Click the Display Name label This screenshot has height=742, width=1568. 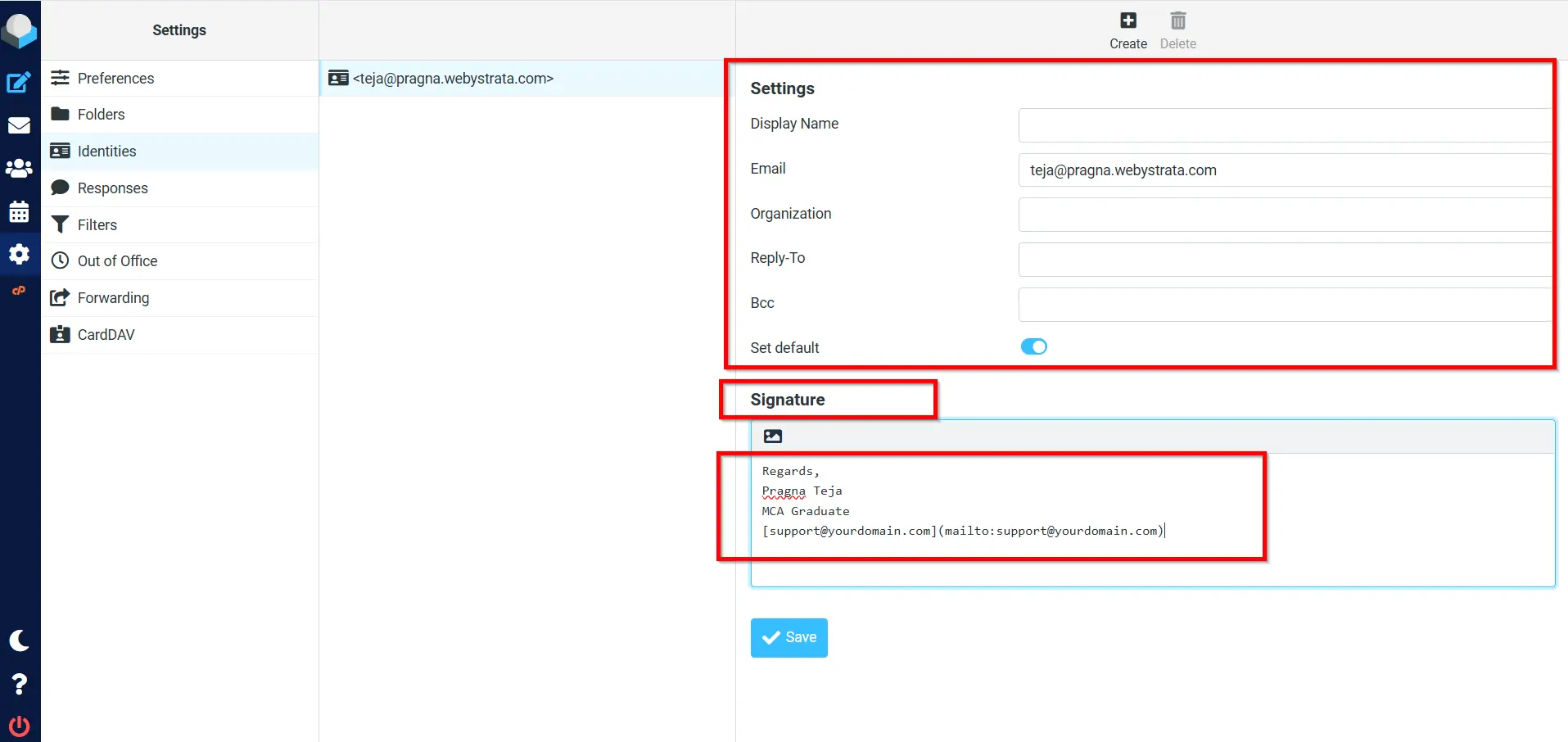pyautogui.click(x=794, y=124)
